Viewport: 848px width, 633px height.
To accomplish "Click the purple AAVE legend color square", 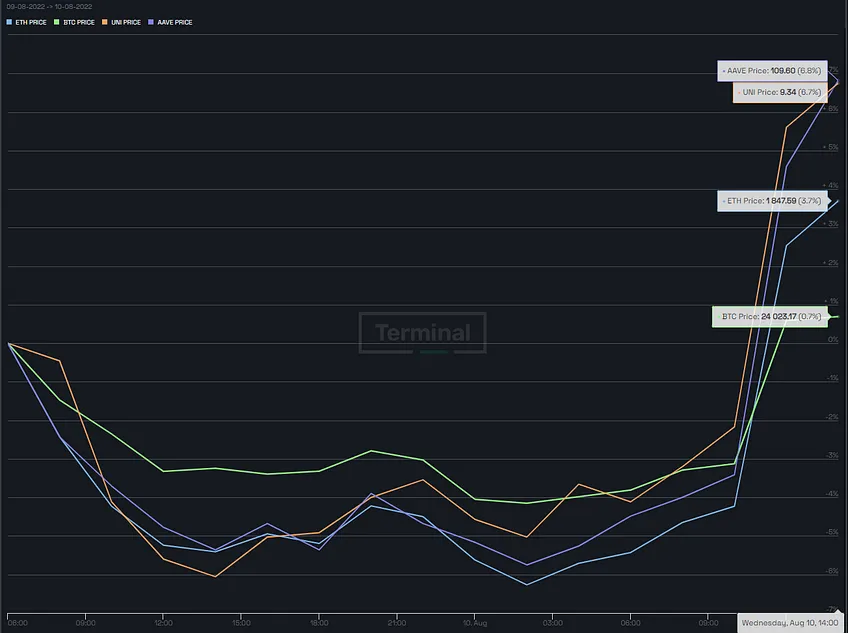I will point(151,22).
